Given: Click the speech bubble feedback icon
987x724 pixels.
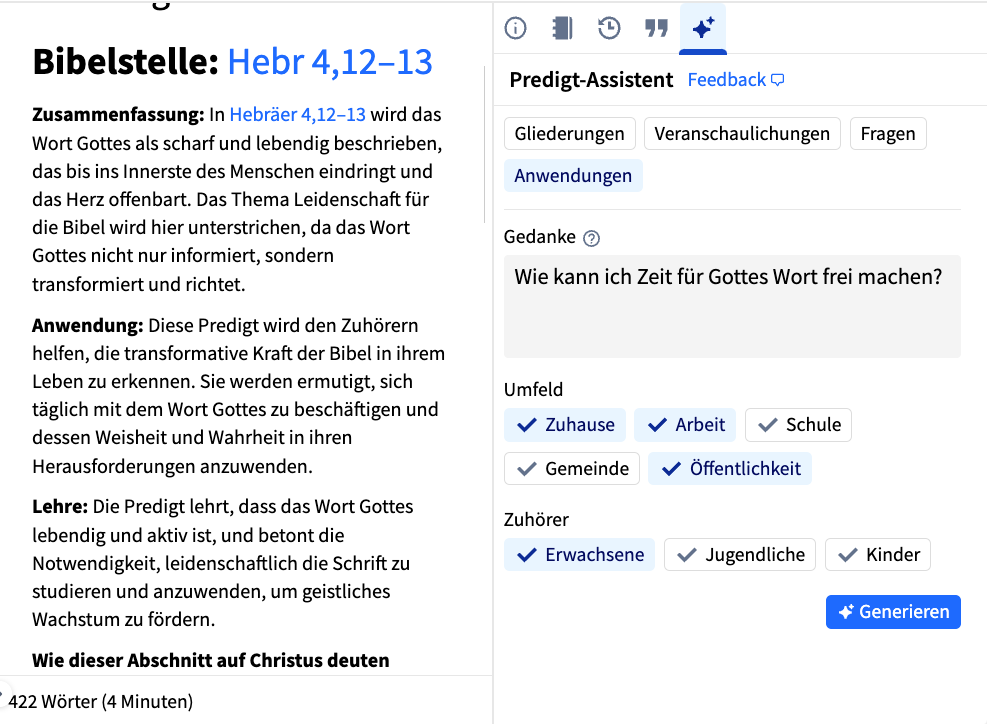Looking at the screenshot, I should tap(778, 80).
